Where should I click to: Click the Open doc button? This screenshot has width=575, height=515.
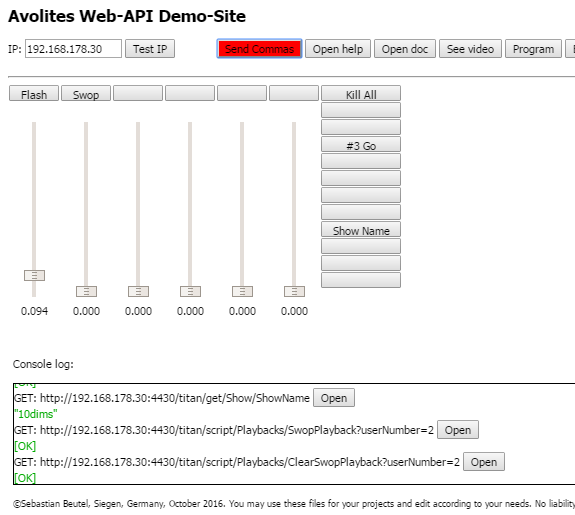click(405, 49)
